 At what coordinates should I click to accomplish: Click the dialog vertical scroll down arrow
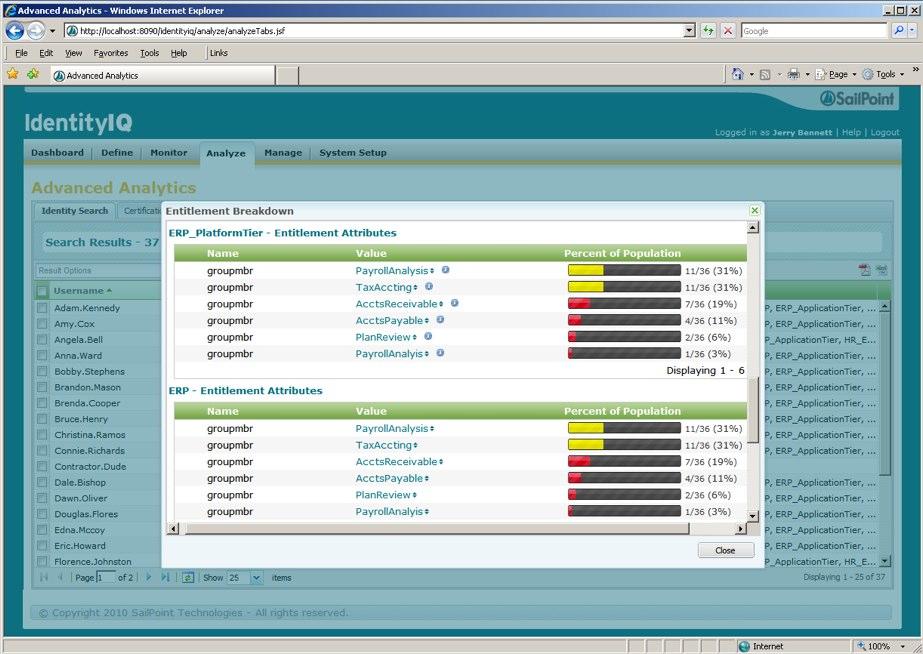click(752, 516)
